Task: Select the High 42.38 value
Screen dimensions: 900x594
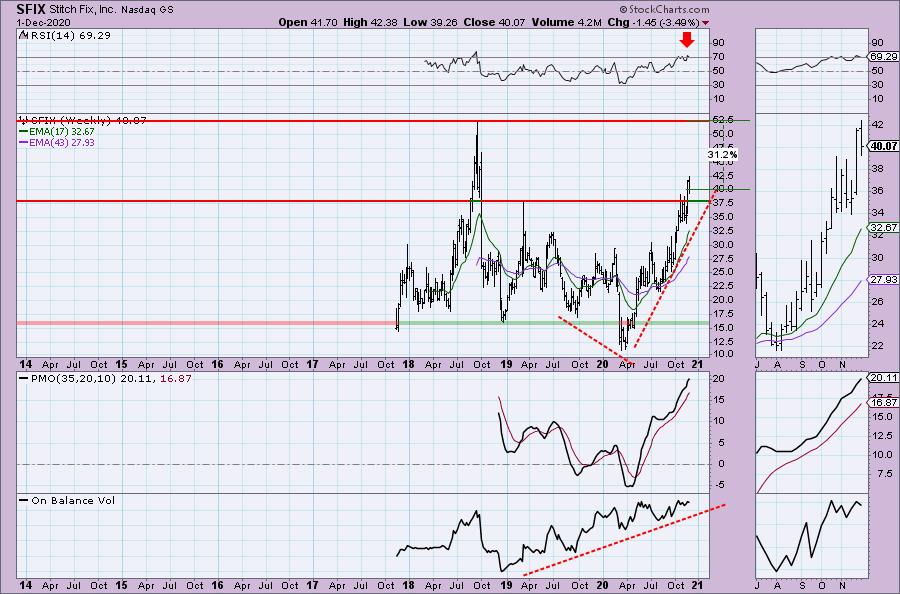Action: [x=368, y=22]
